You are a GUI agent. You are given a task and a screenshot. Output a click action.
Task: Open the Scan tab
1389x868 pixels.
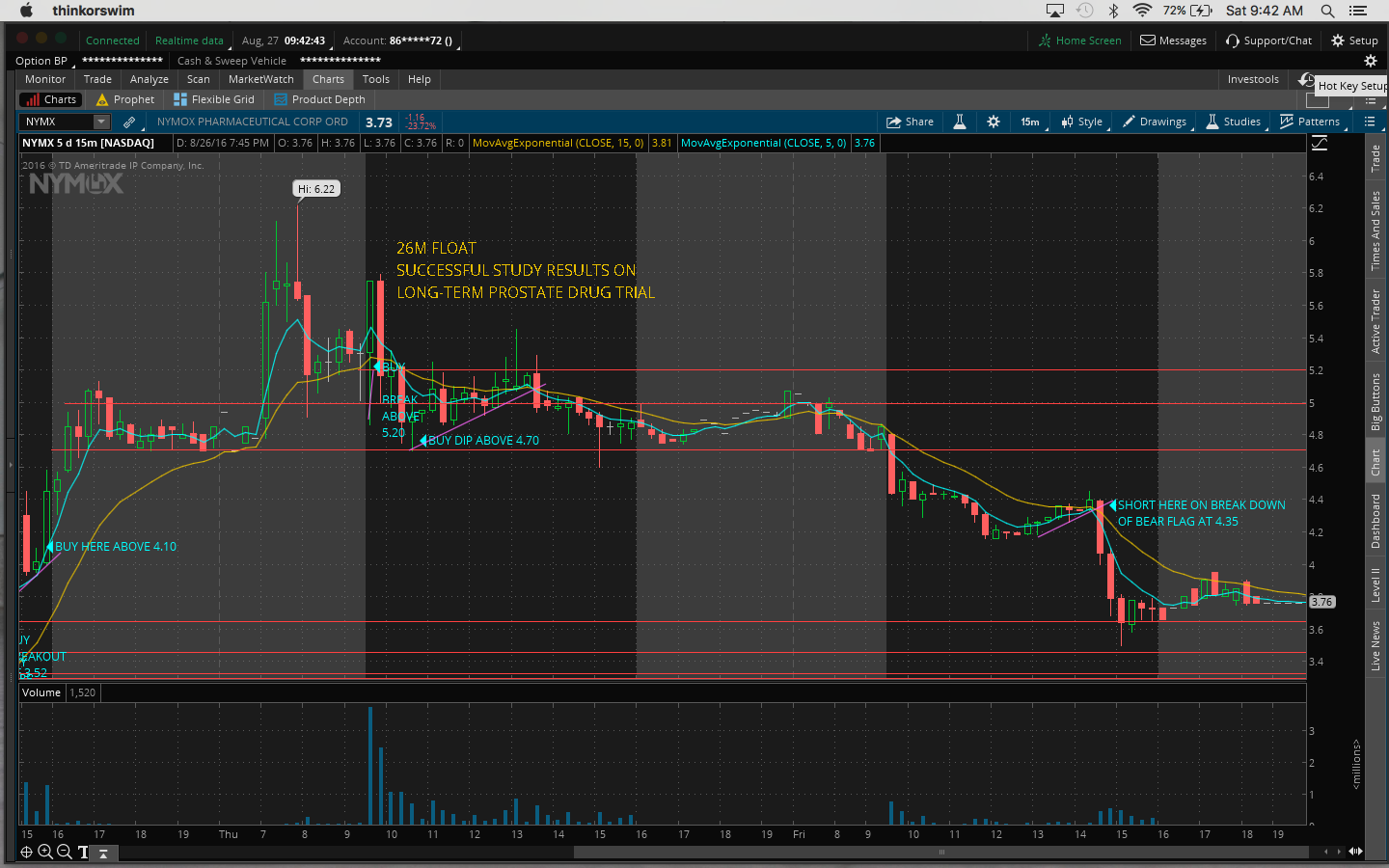tap(199, 79)
